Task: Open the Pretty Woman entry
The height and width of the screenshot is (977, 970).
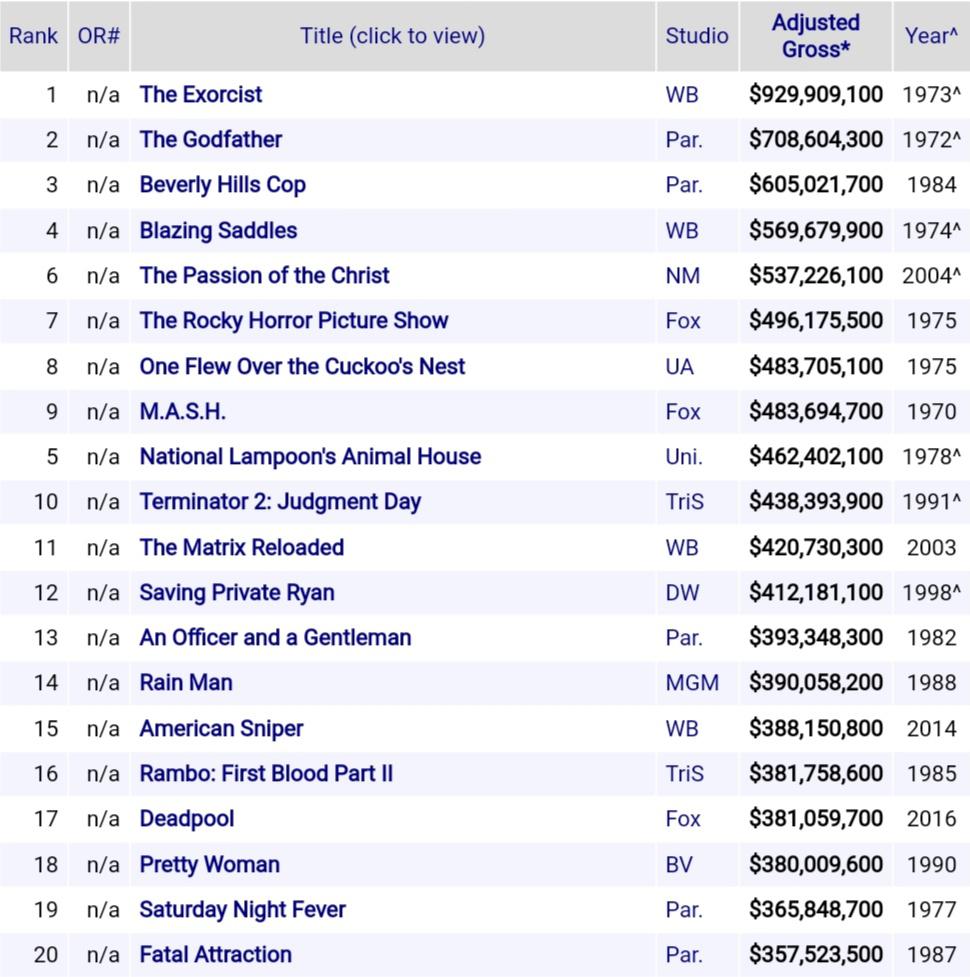Action: coord(208,863)
